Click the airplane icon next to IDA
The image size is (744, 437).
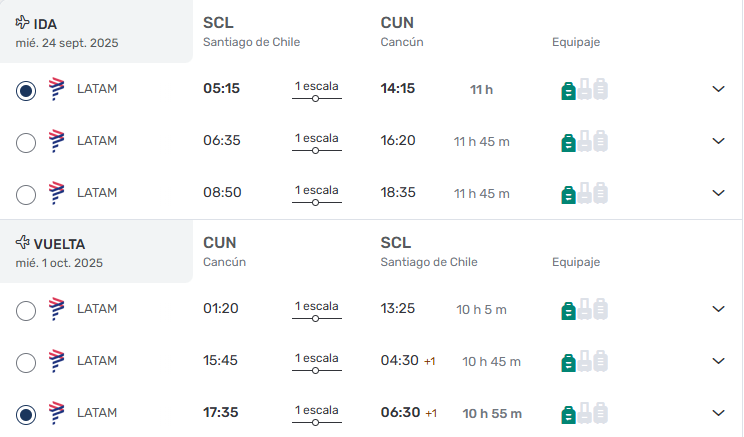tap(22, 22)
